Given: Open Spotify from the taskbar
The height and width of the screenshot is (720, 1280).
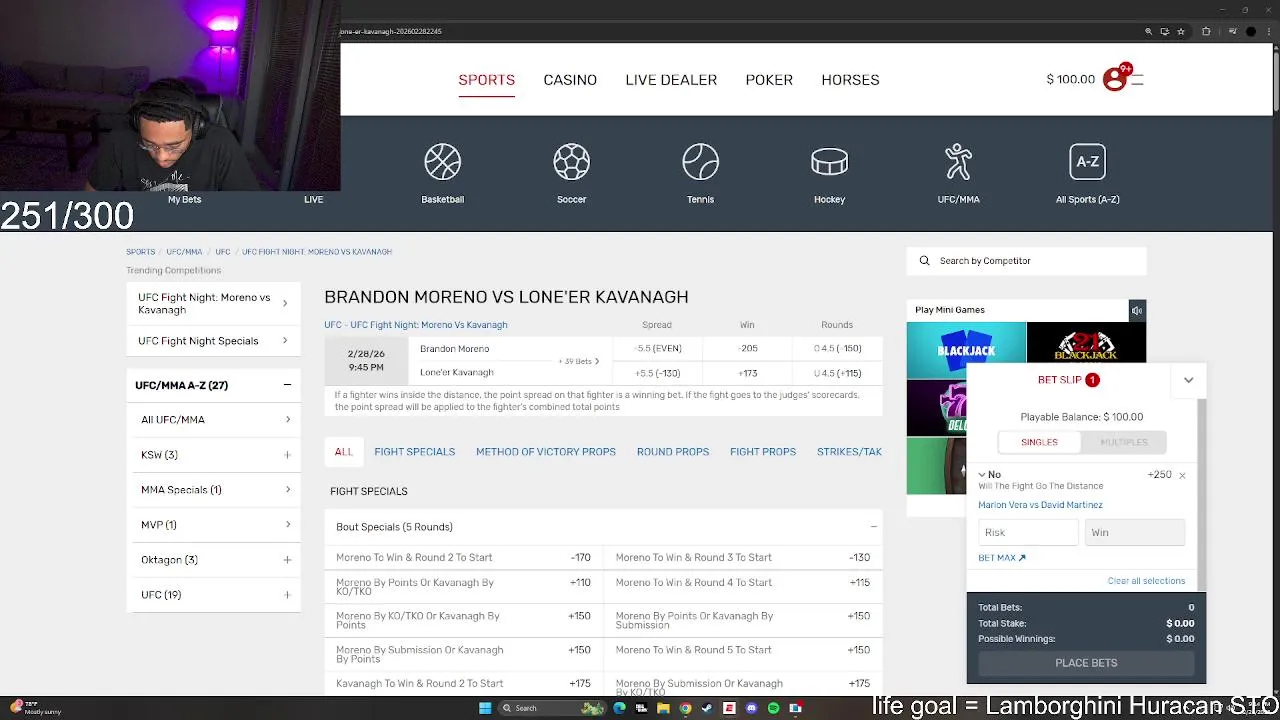Looking at the screenshot, I should point(773,708).
